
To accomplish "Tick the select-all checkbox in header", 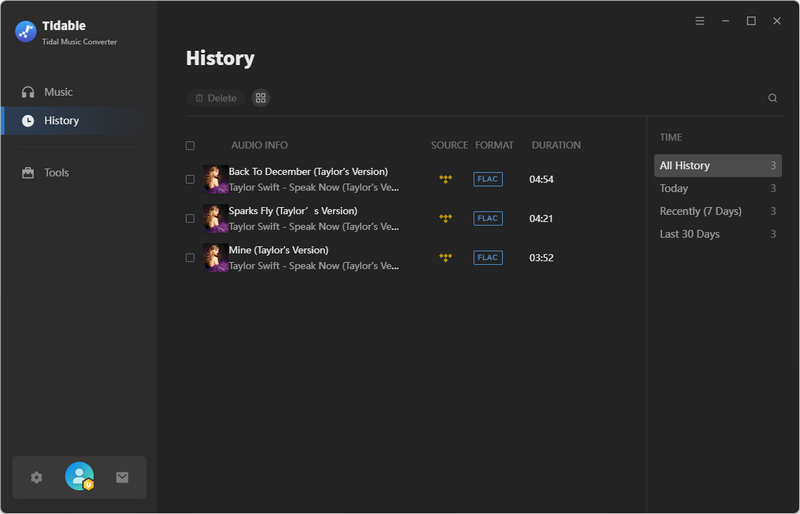I will [190, 145].
